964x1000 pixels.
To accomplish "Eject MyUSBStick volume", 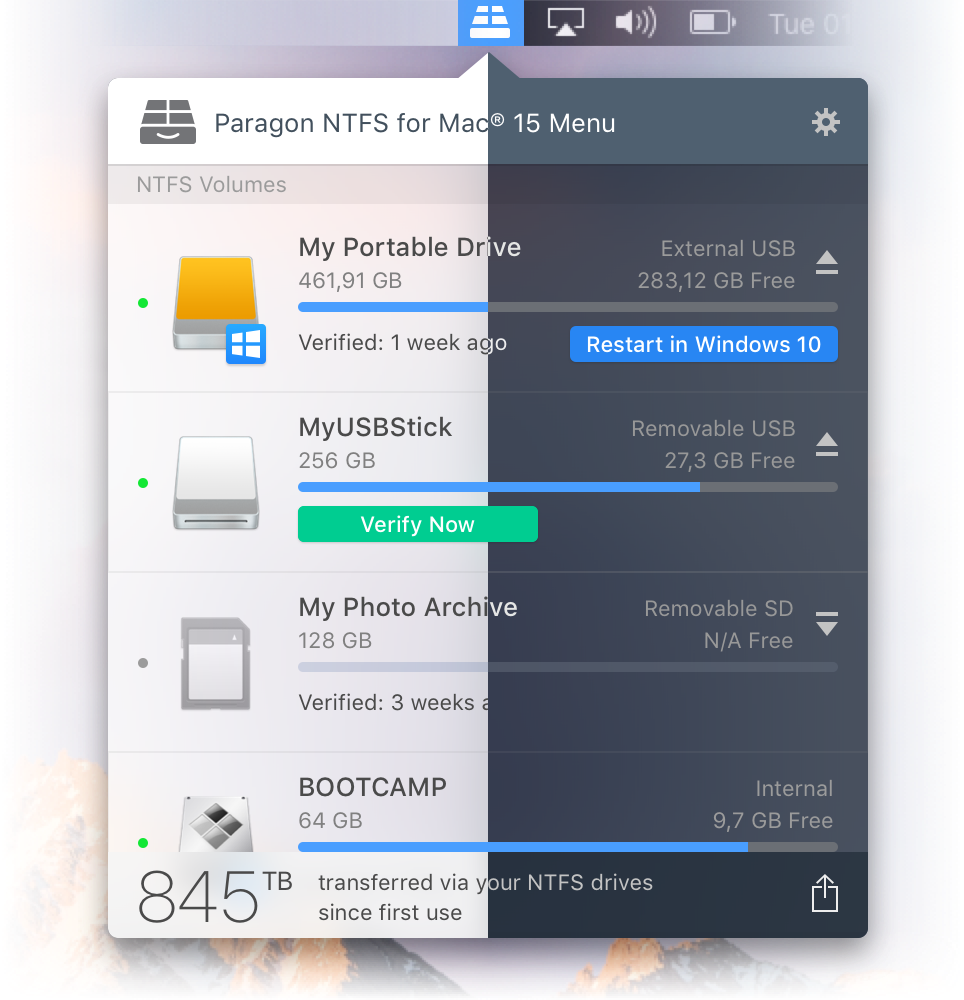I will click(x=827, y=444).
